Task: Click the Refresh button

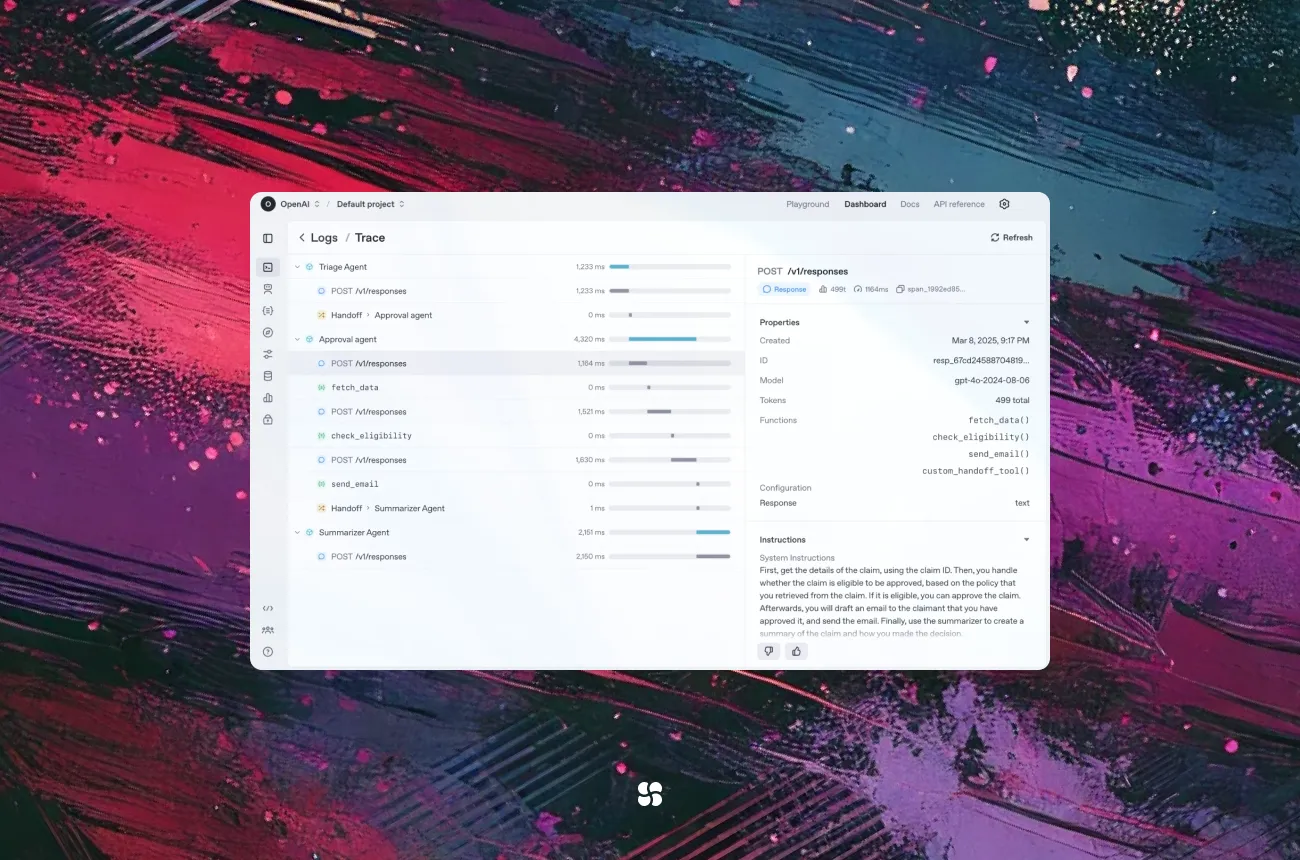Action: [1012, 238]
